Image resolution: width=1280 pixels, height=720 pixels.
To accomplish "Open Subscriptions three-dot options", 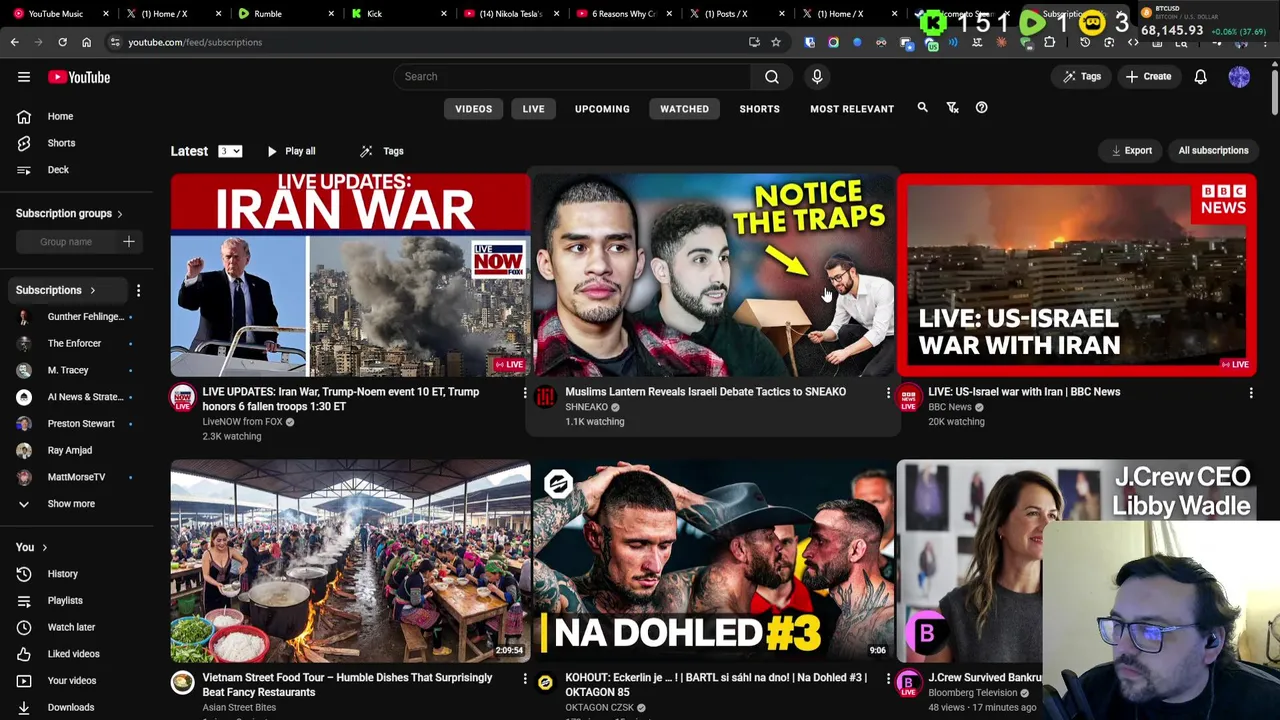I will point(138,290).
